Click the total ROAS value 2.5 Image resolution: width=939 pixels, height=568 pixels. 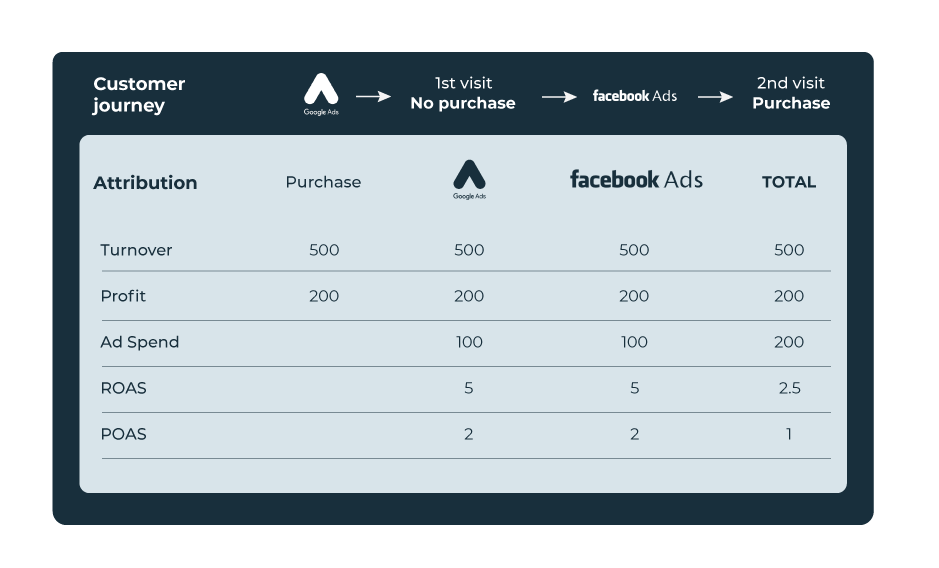(x=789, y=388)
